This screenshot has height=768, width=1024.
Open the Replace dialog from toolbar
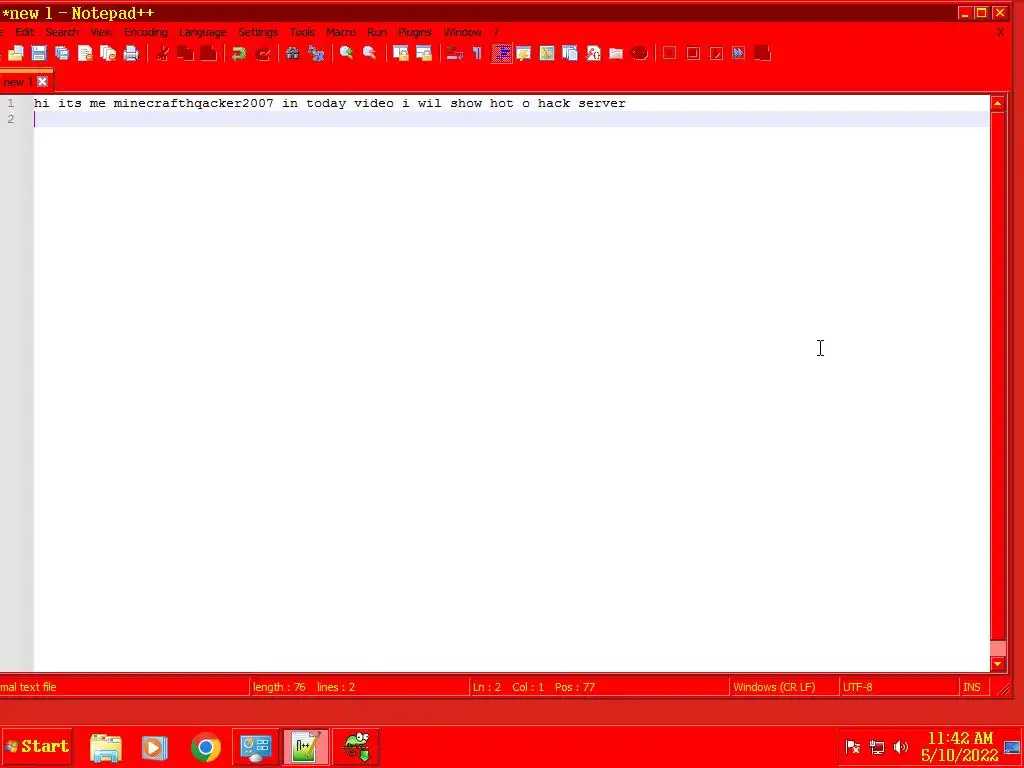click(x=316, y=54)
